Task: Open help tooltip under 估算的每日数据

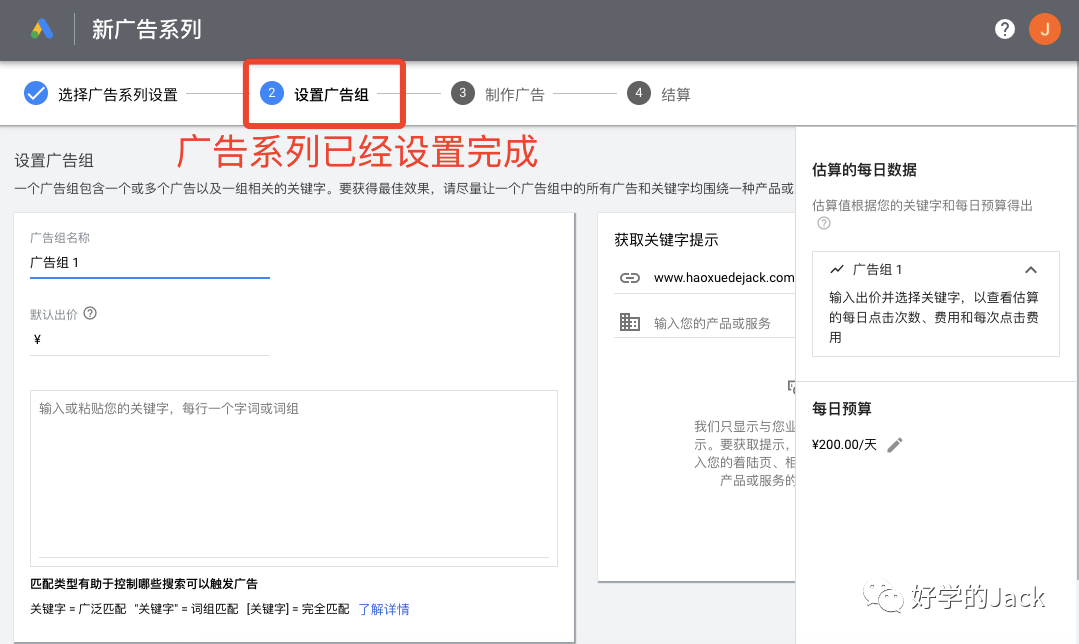Action: (x=823, y=223)
